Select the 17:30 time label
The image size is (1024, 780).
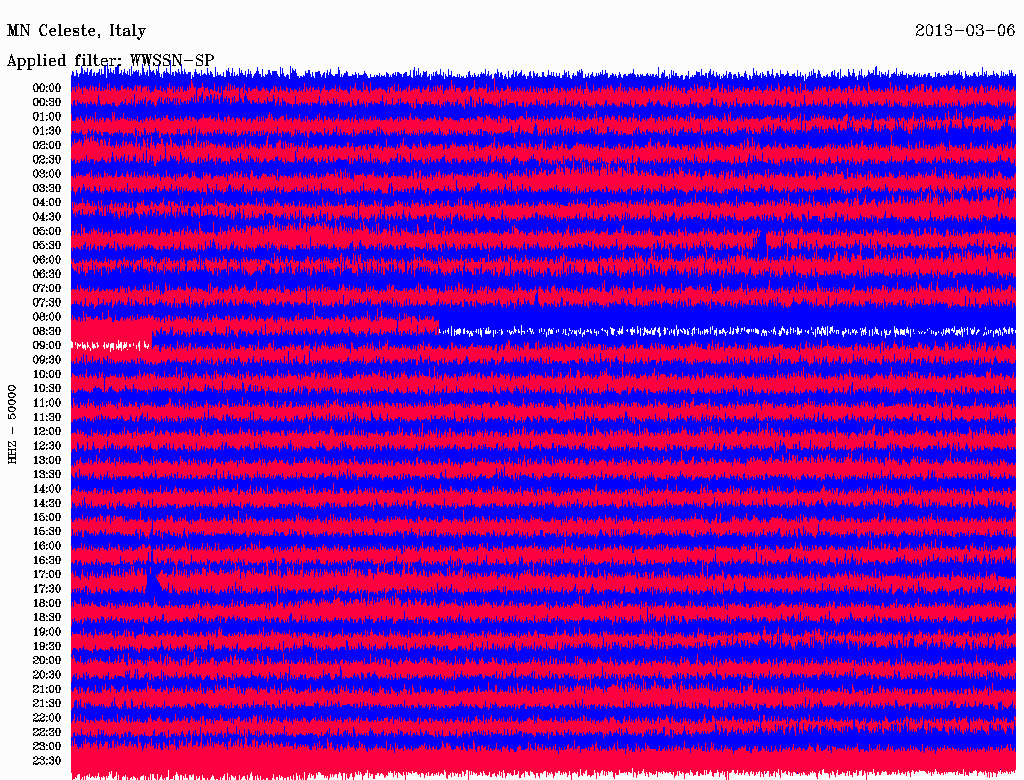point(47,589)
